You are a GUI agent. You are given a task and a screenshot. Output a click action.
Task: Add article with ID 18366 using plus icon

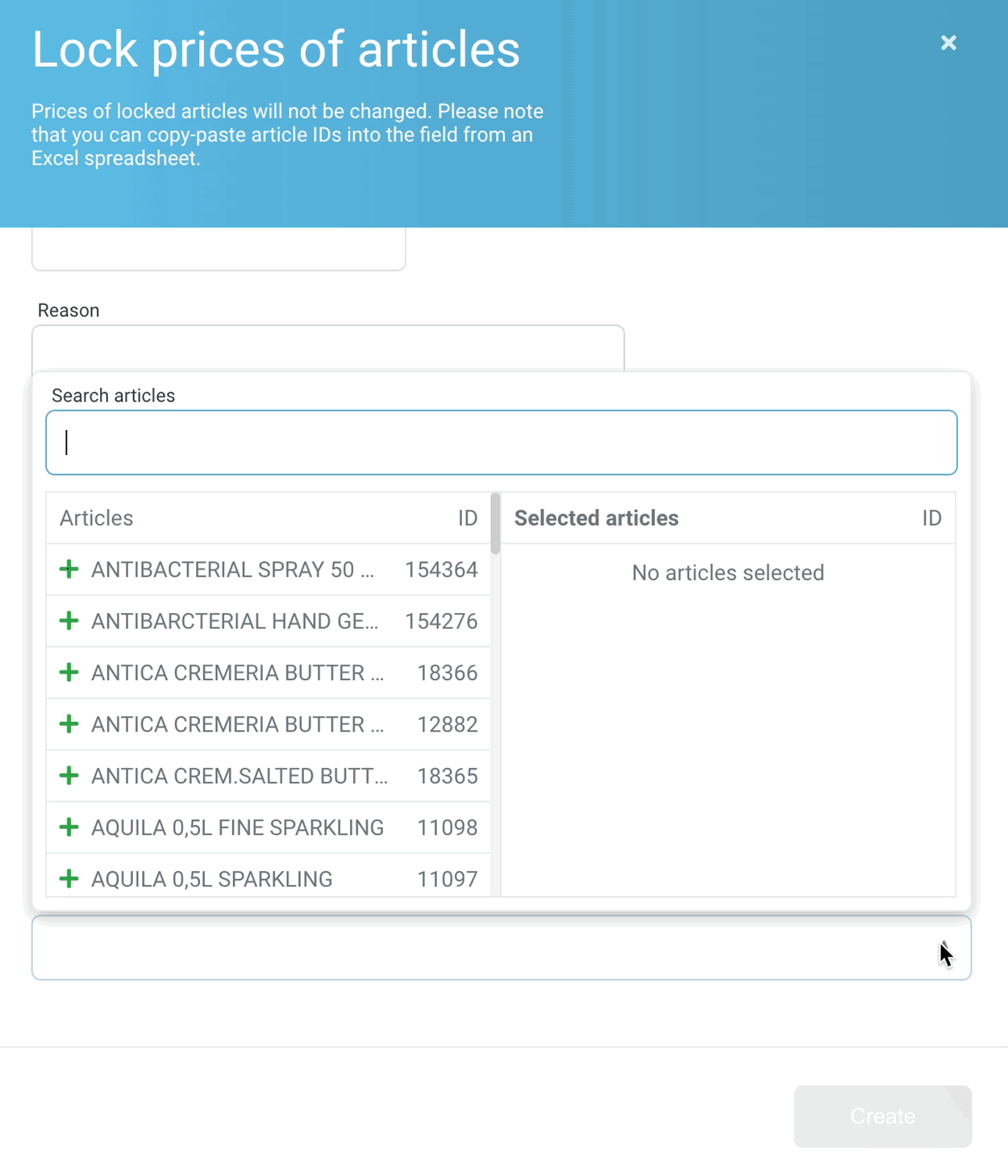pos(69,673)
